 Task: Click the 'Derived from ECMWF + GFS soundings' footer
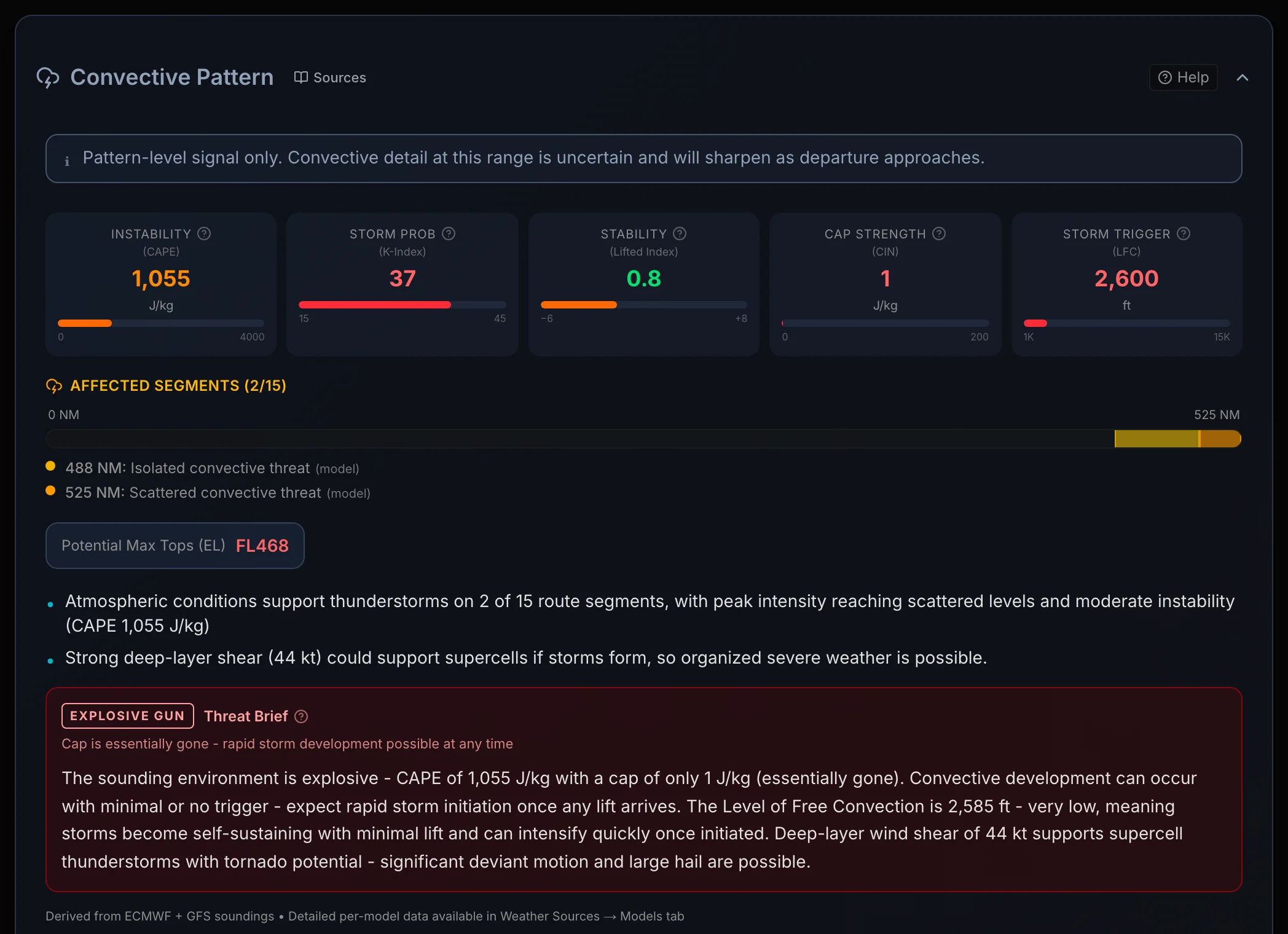pos(364,916)
